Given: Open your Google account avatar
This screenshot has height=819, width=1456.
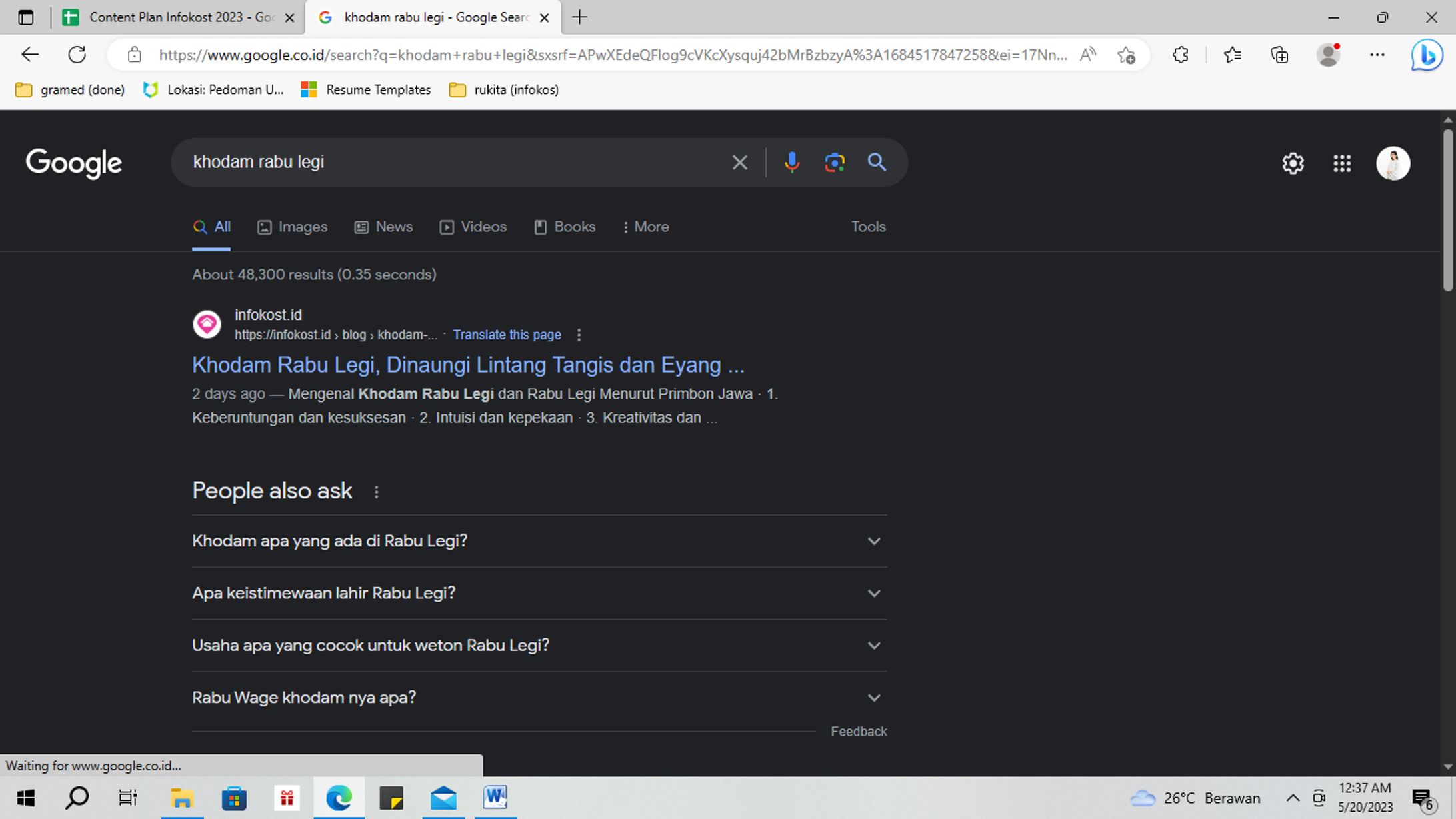Looking at the screenshot, I should (x=1393, y=163).
